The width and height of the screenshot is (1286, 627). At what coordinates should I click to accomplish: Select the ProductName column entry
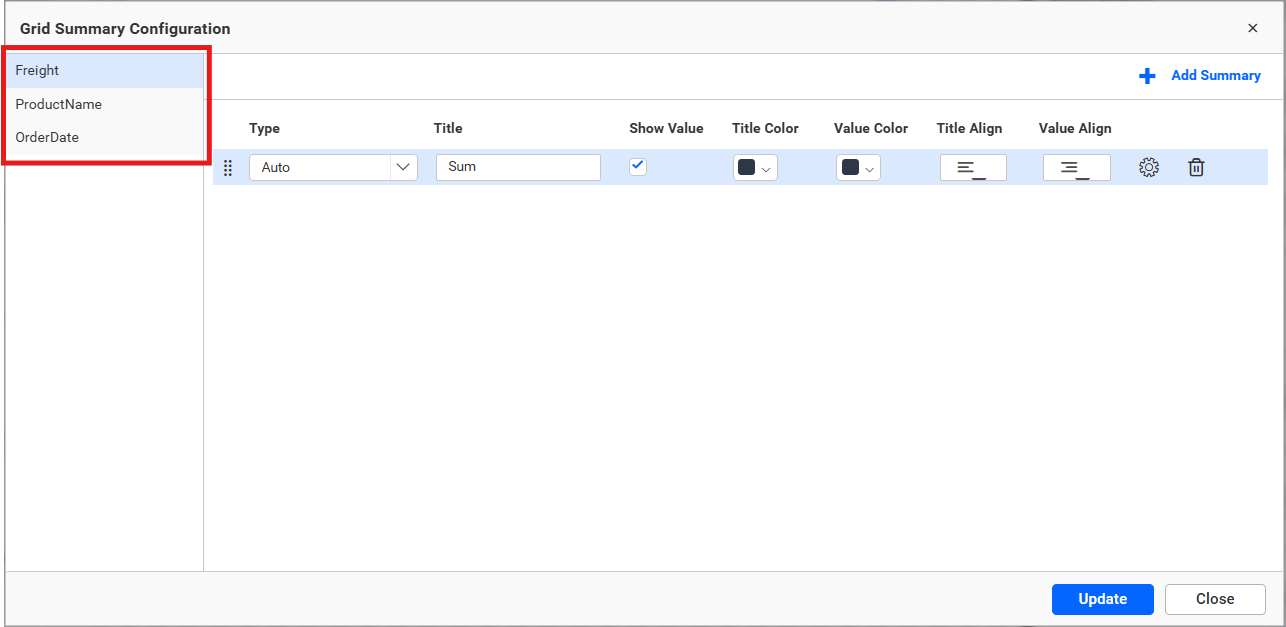tap(57, 104)
